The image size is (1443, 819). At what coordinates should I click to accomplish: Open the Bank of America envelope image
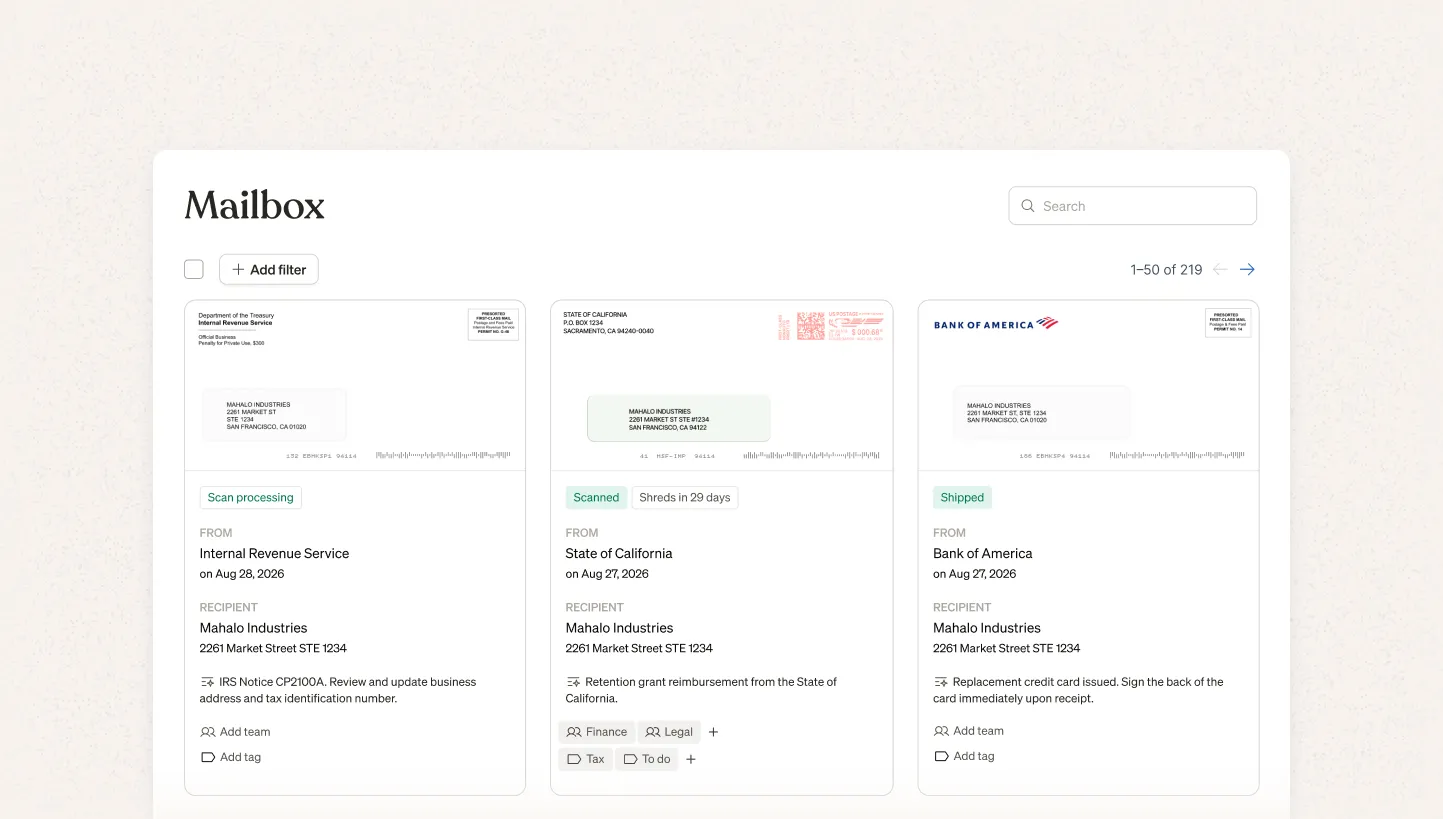pos(1088,385)
